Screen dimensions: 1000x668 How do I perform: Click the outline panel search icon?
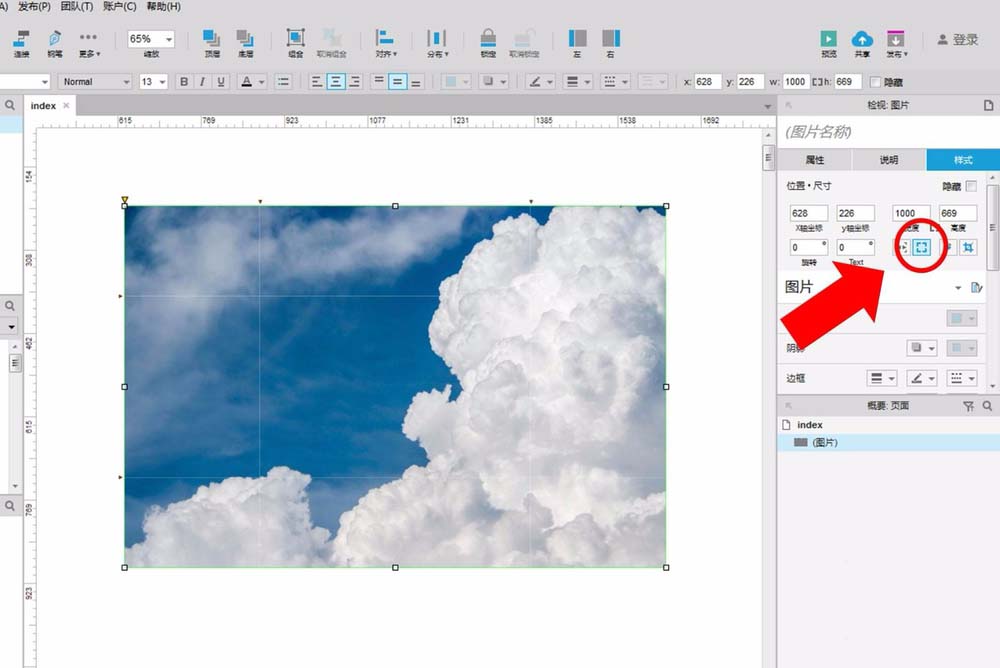[x=987, y=406]
